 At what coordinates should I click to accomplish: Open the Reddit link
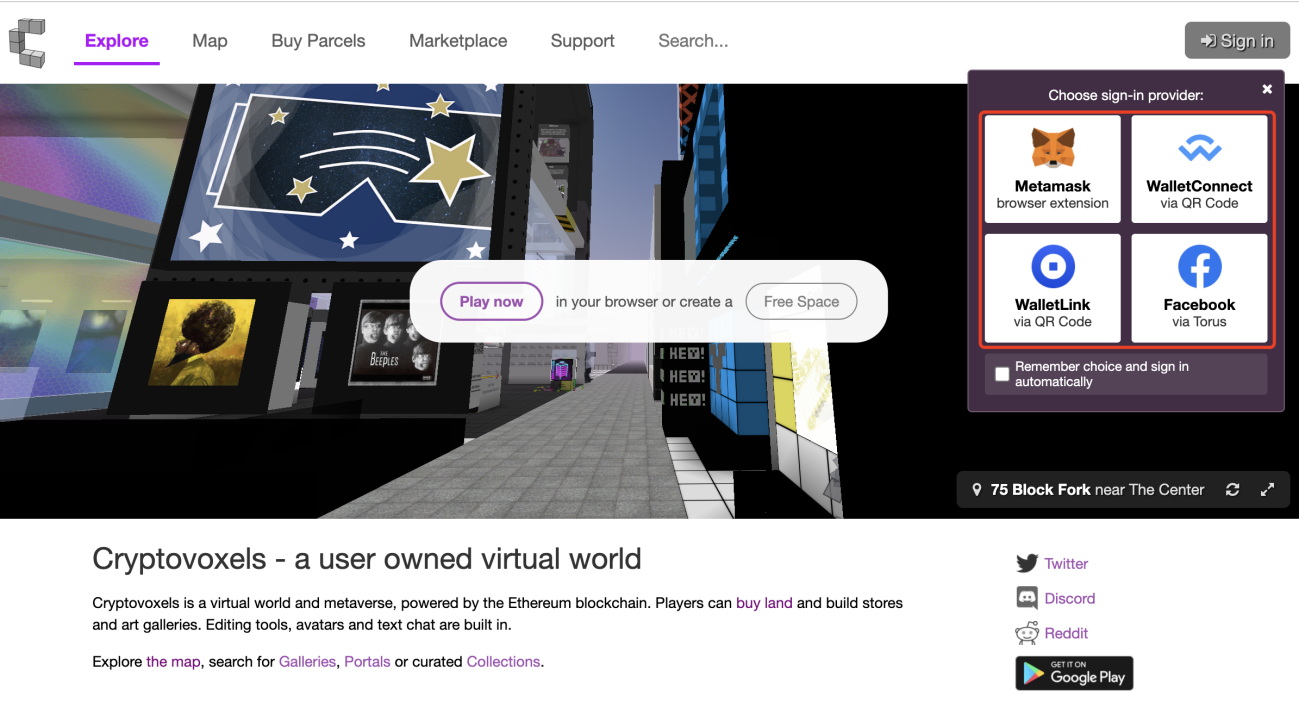1066,633
